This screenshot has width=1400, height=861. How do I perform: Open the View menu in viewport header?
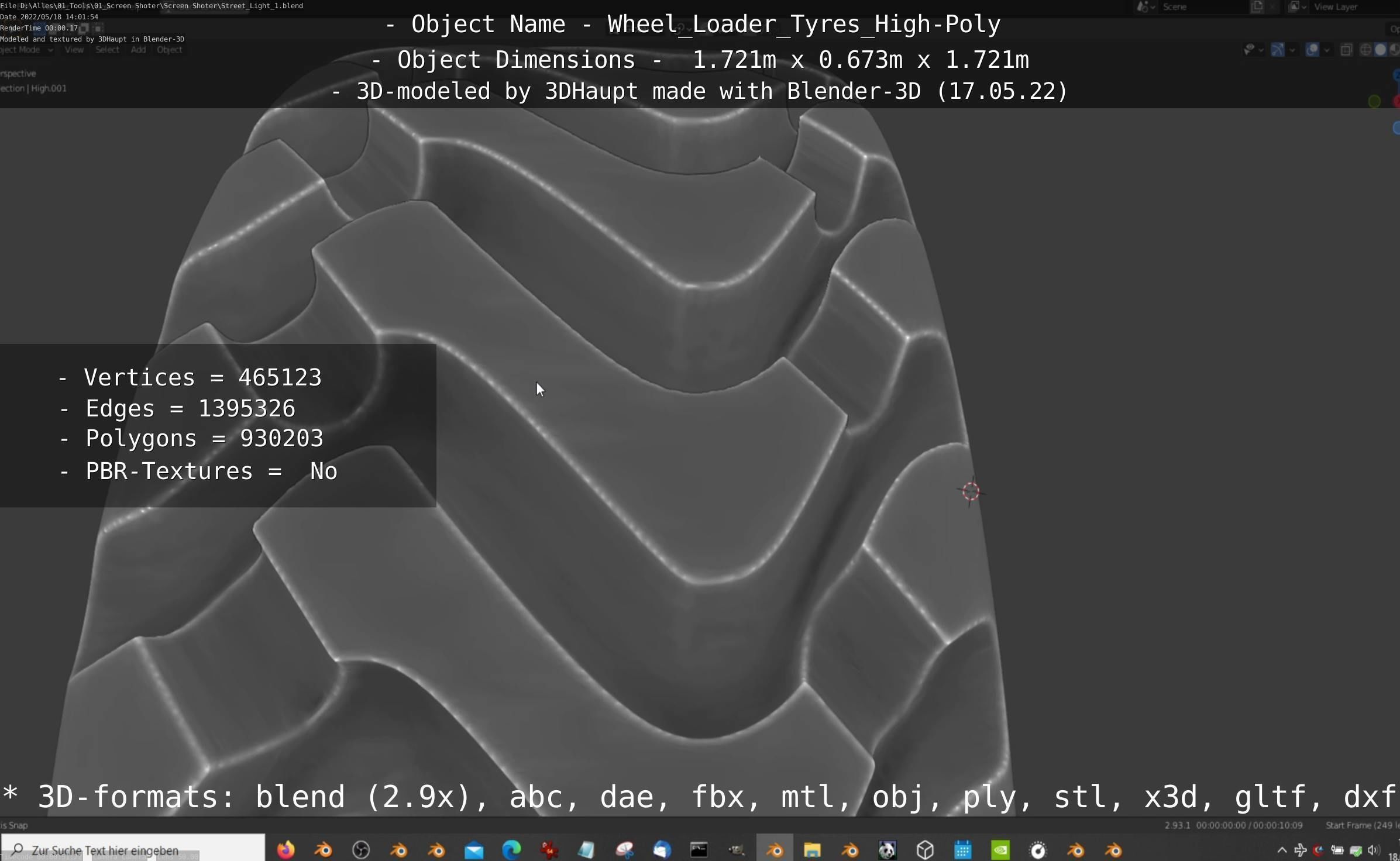click(x=74, y=50)
